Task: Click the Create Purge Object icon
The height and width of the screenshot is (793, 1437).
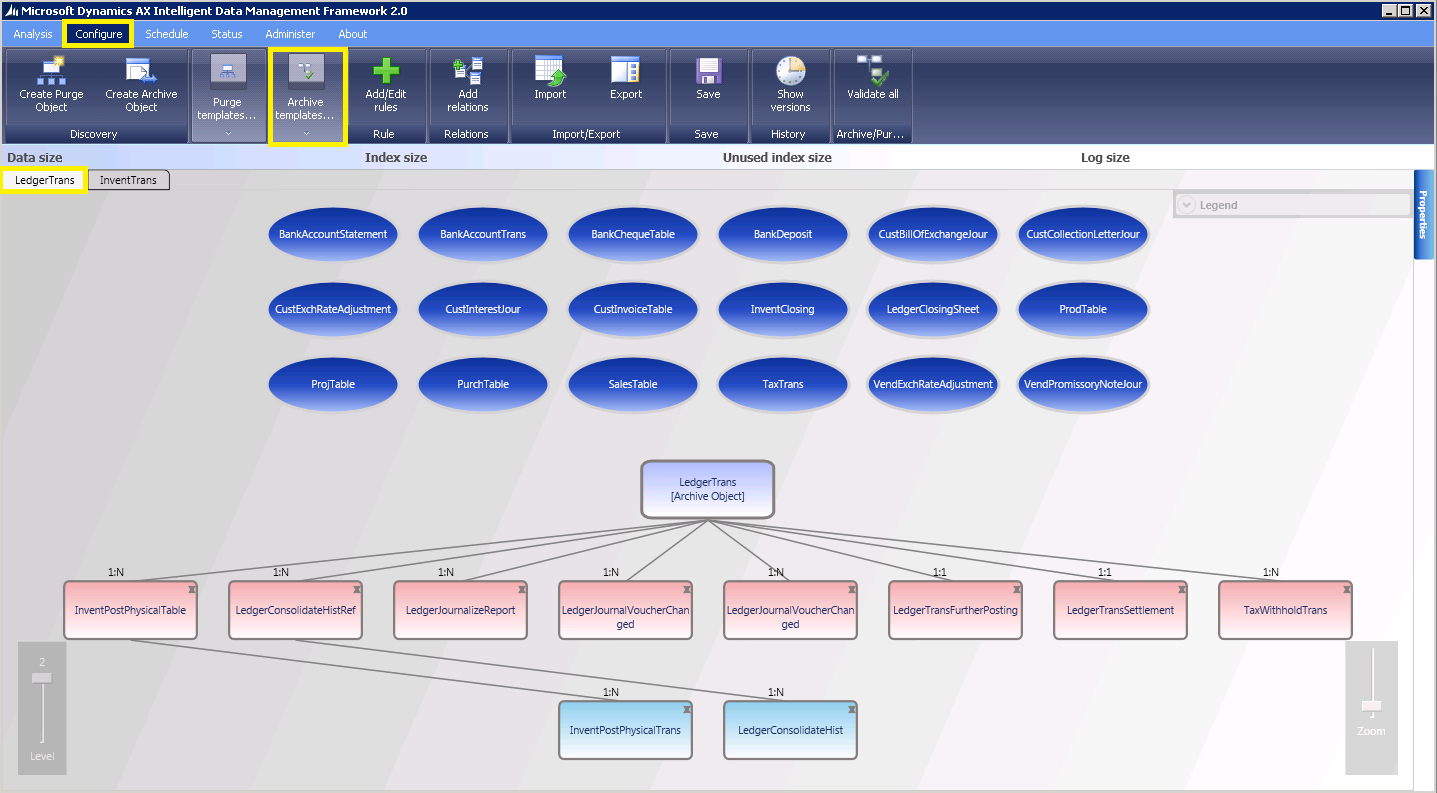Action: click(50, 85)
